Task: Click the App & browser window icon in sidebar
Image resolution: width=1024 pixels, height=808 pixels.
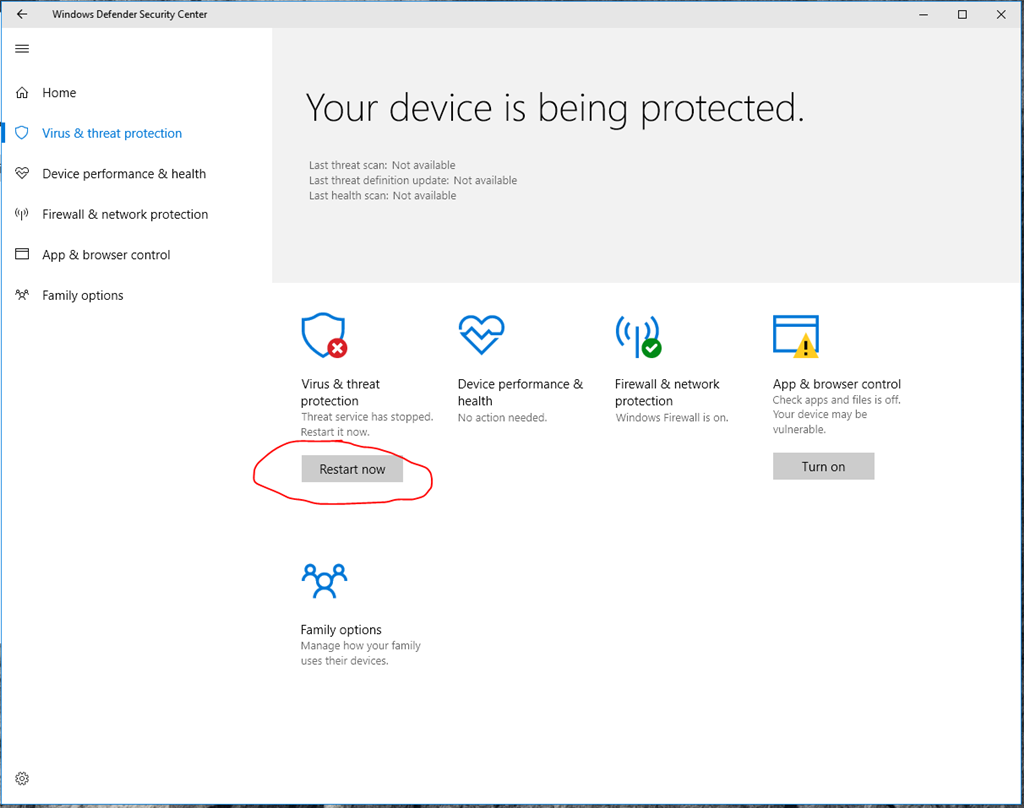Action: 22,254
